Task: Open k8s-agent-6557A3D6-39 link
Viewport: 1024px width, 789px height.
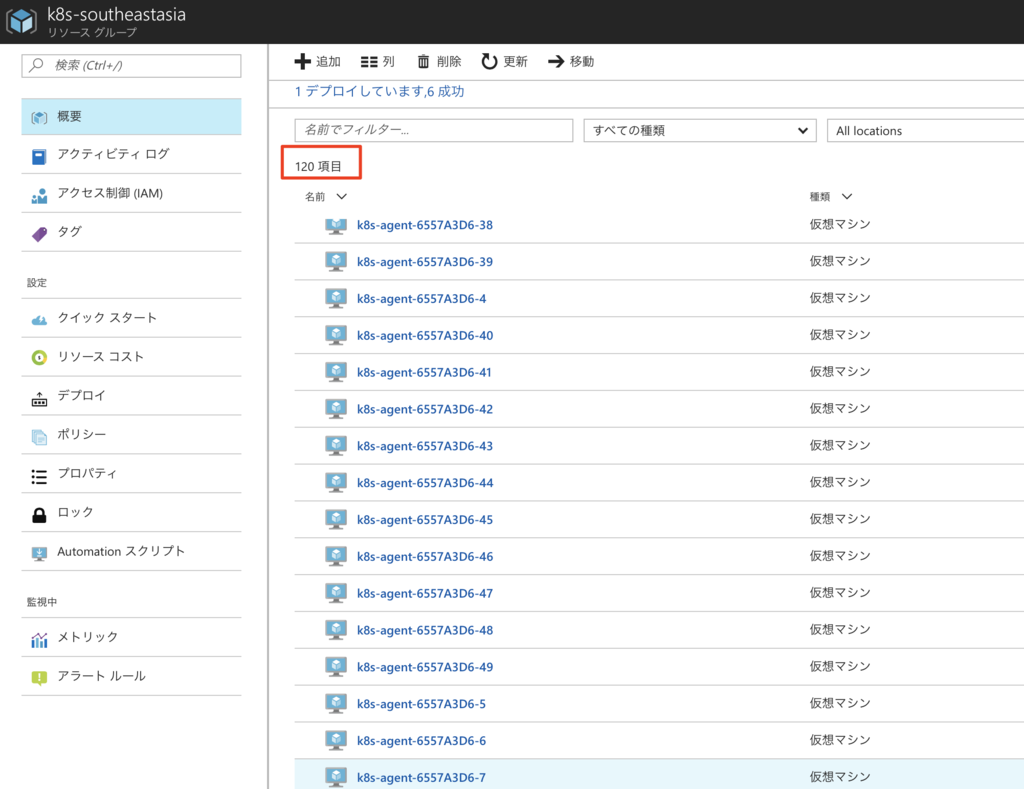Action: pos(424,262)
